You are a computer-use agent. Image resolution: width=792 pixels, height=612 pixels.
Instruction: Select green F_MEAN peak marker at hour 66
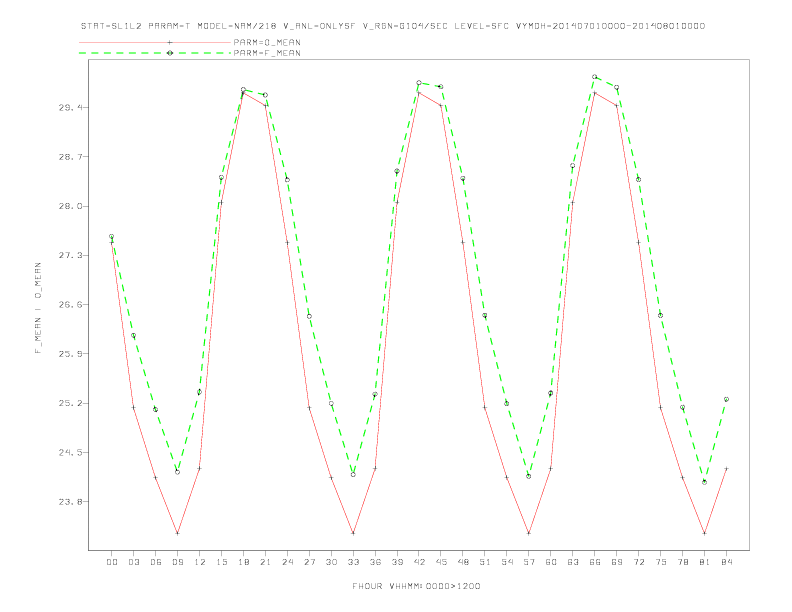pyautogui.click(x=595, y=77)
